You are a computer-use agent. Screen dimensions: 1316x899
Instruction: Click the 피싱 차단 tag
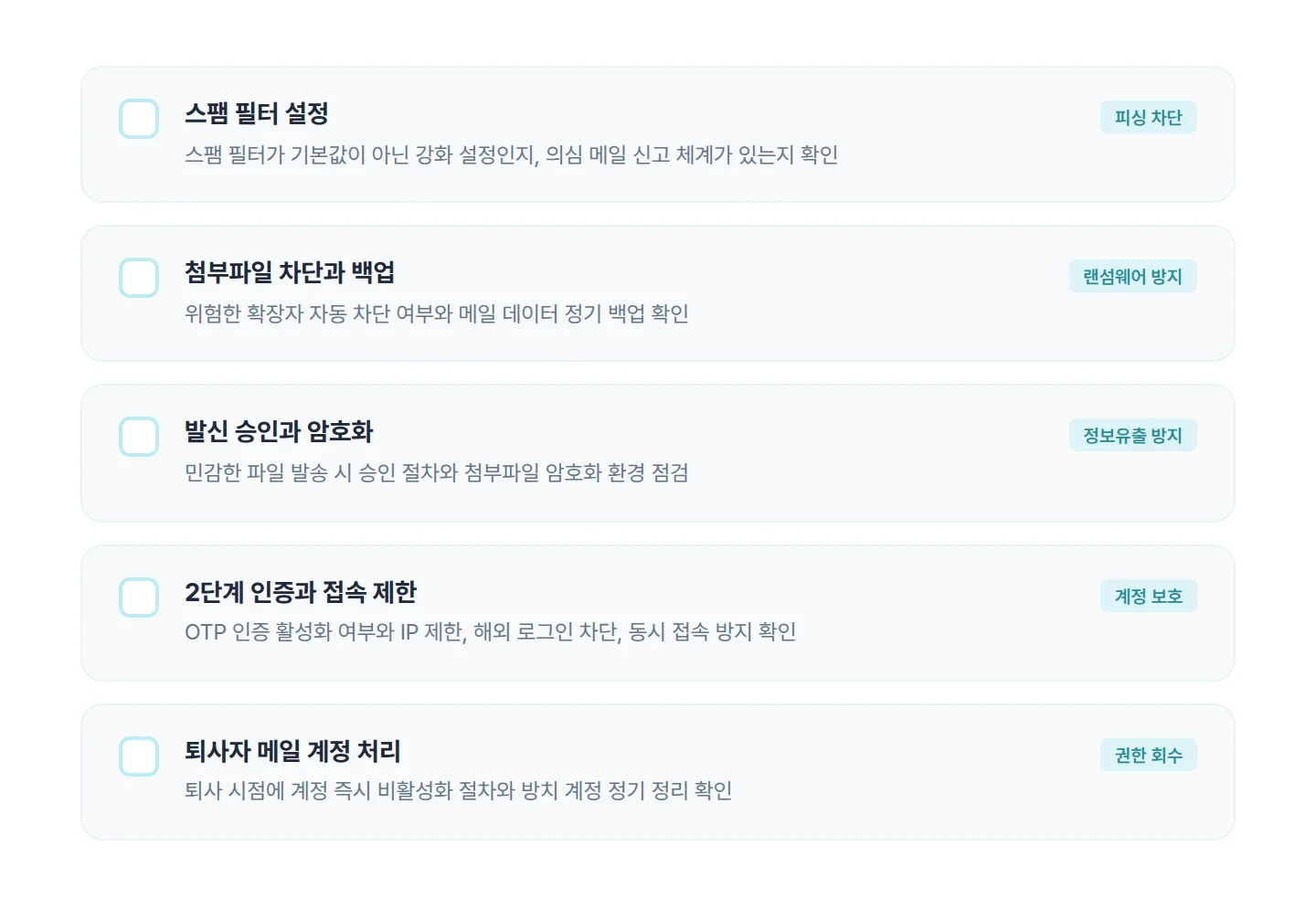[1149, 117]
